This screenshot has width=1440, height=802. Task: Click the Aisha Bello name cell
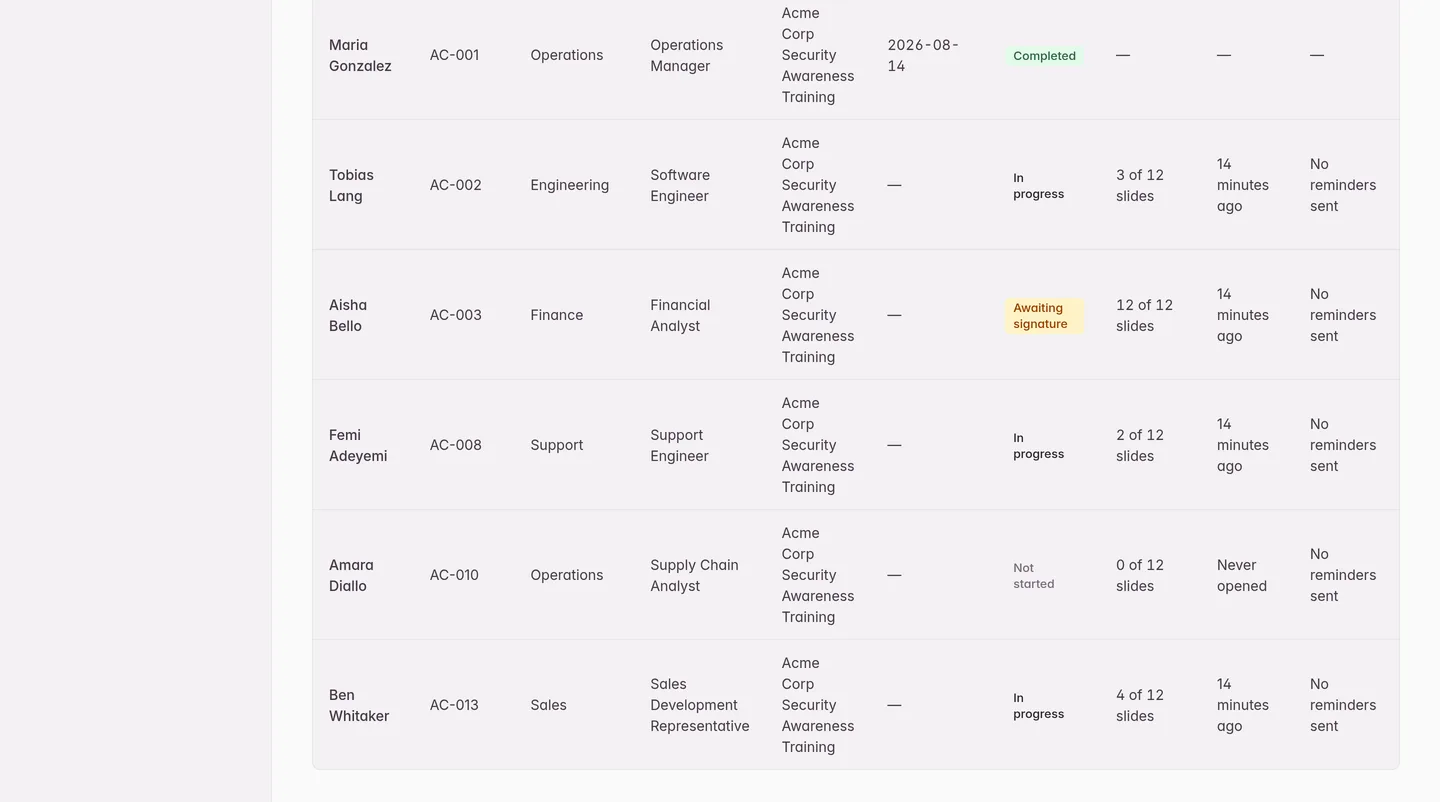[348, 315]
